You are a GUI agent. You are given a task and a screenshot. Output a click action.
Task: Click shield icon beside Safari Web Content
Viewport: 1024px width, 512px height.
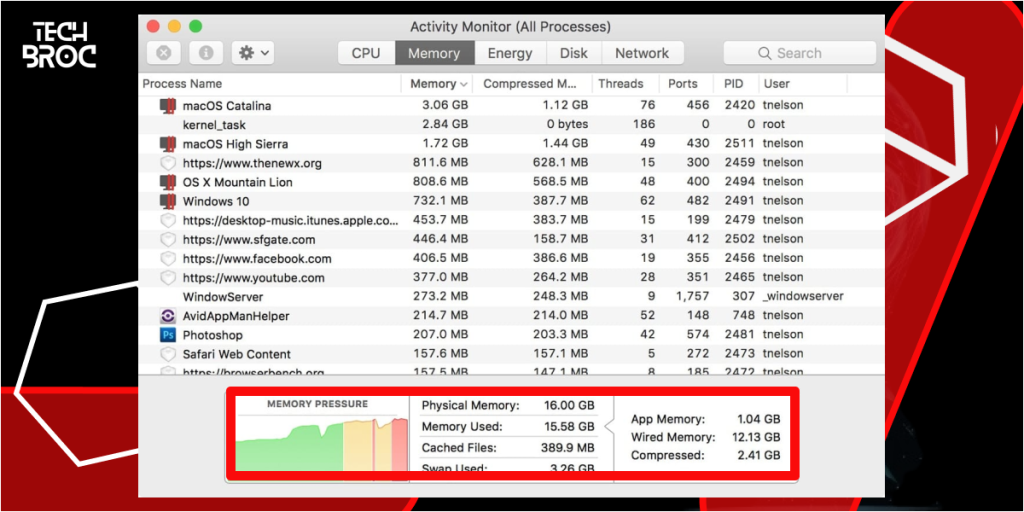pyautogui.click(x=168, y=354)
